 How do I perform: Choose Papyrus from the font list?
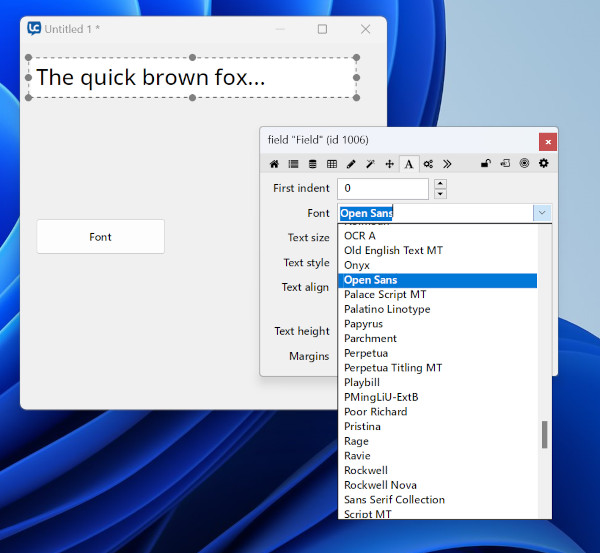(x=363, y=324)
